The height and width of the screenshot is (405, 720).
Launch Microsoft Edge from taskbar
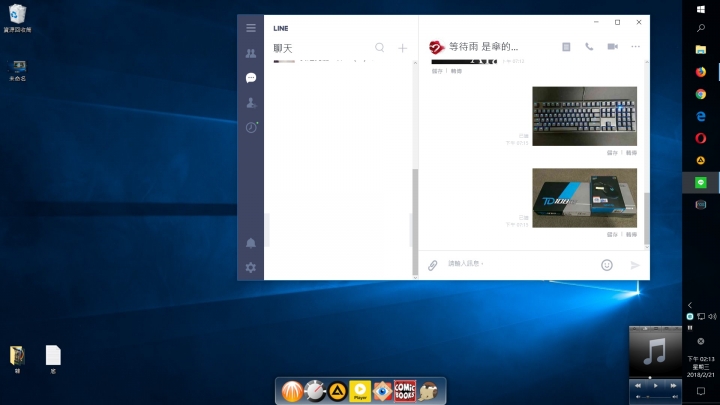(701, 116)
